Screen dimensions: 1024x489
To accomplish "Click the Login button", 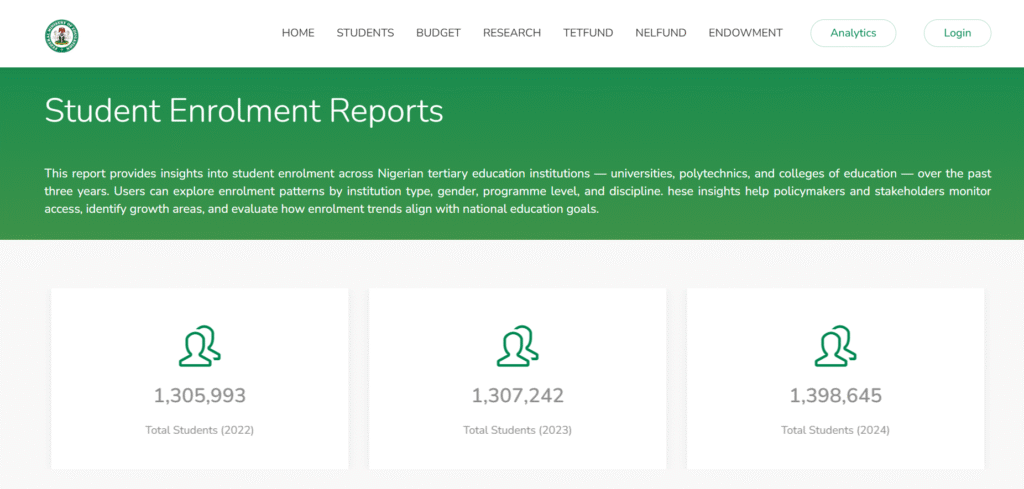I will click(x=957, y=33).
